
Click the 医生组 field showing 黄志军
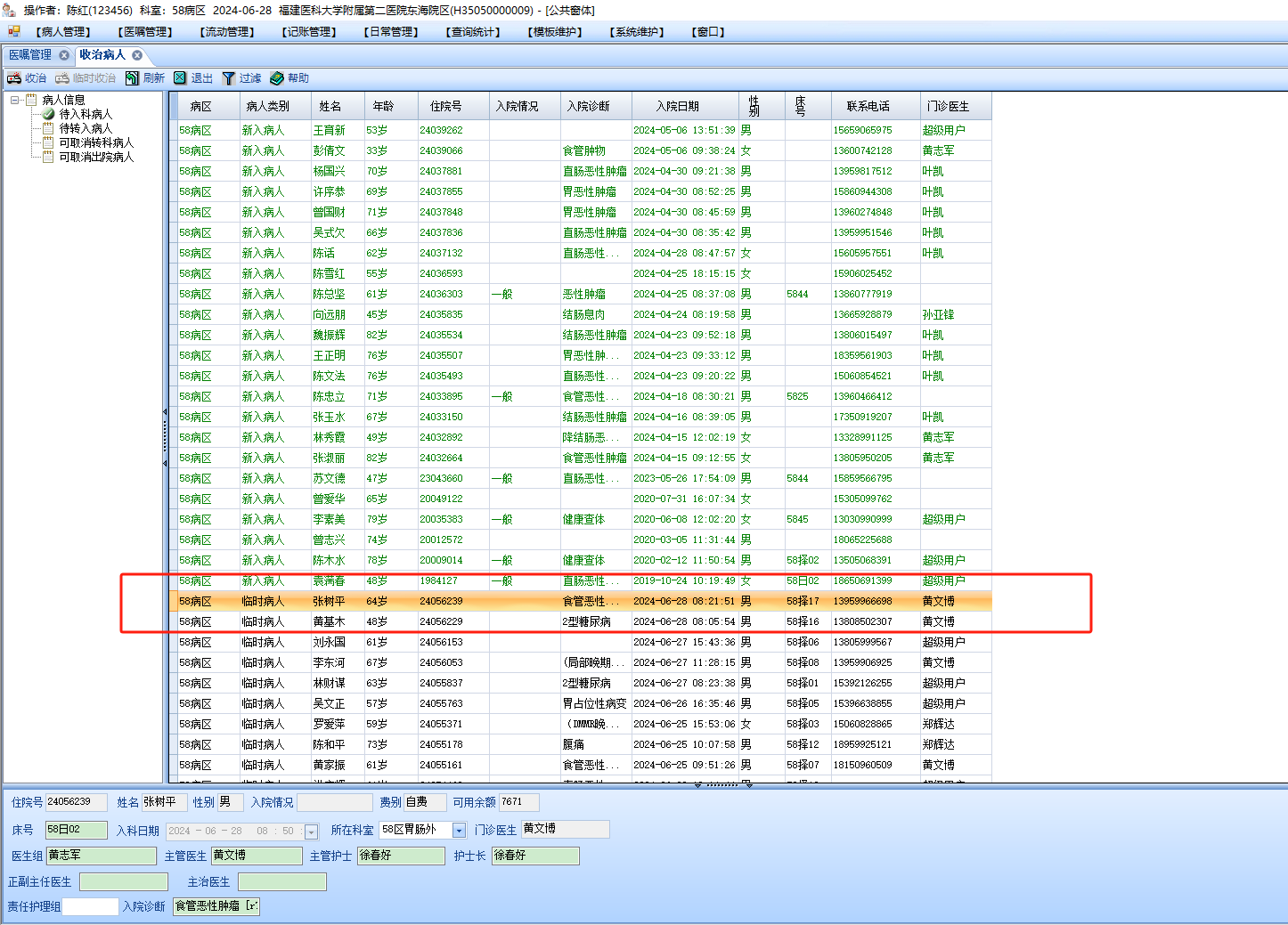pyautogui.click(x=101, y=856)
